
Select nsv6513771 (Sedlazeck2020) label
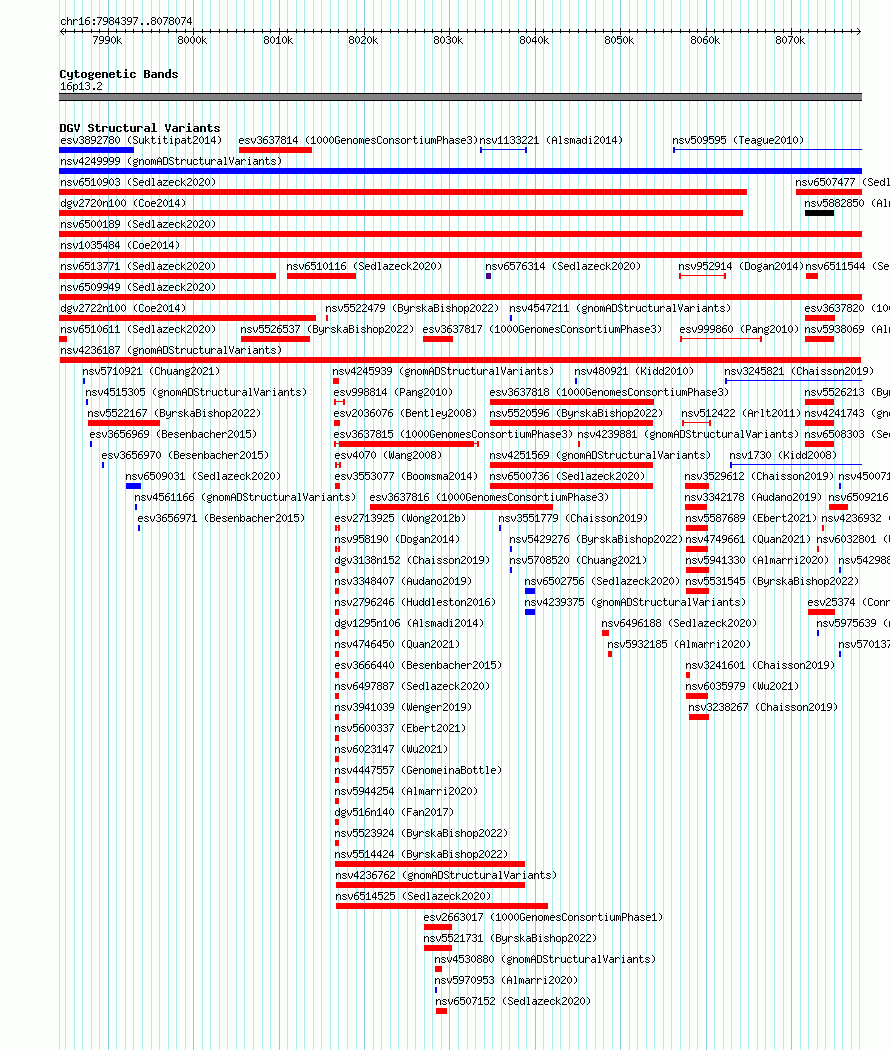pos(138,266)
